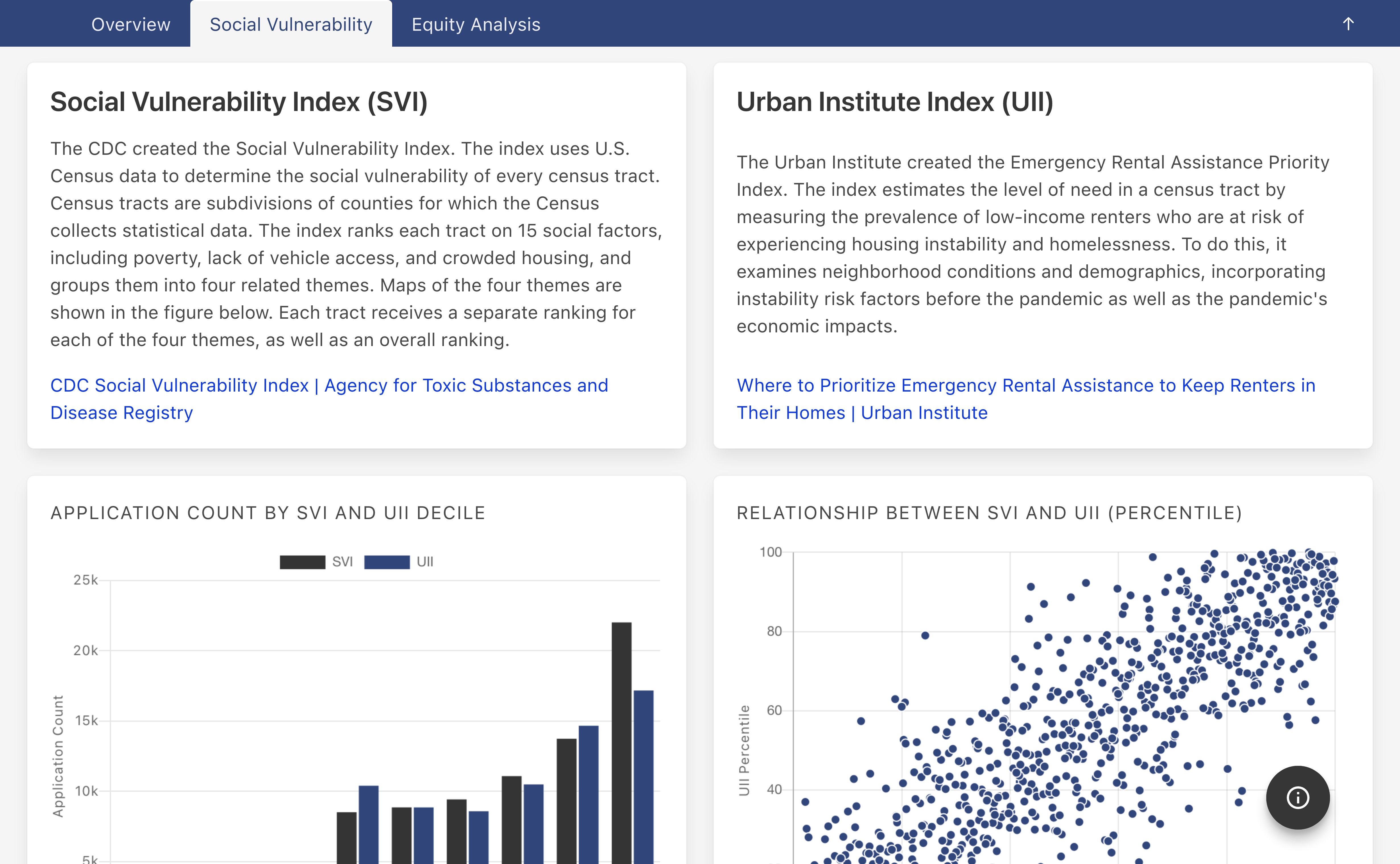The width and height of the screenshot is (1400, 864).
Task: Toggle the SVI series via its legend label
Action: (x=342, y=562)
